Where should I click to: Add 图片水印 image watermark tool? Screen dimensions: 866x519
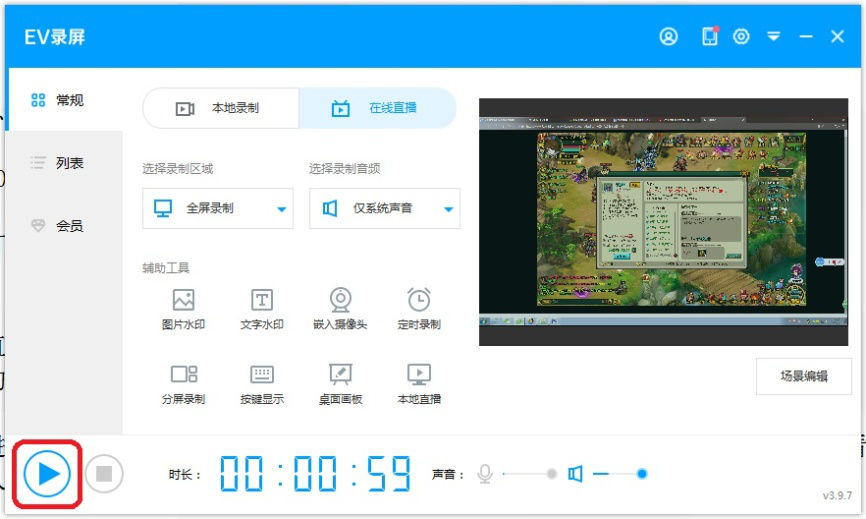[x=183, y=309]
